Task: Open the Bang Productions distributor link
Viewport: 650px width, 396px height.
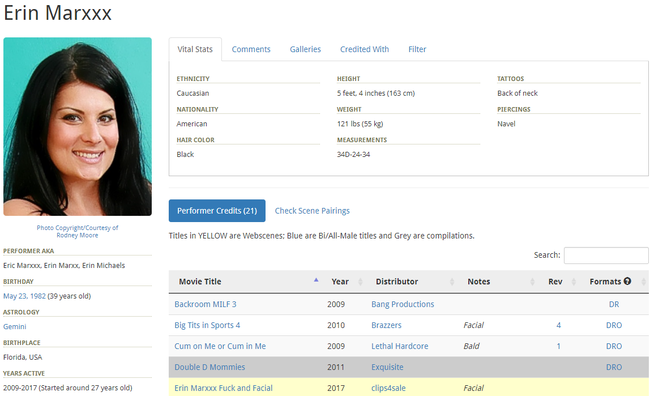Action: 403,304
